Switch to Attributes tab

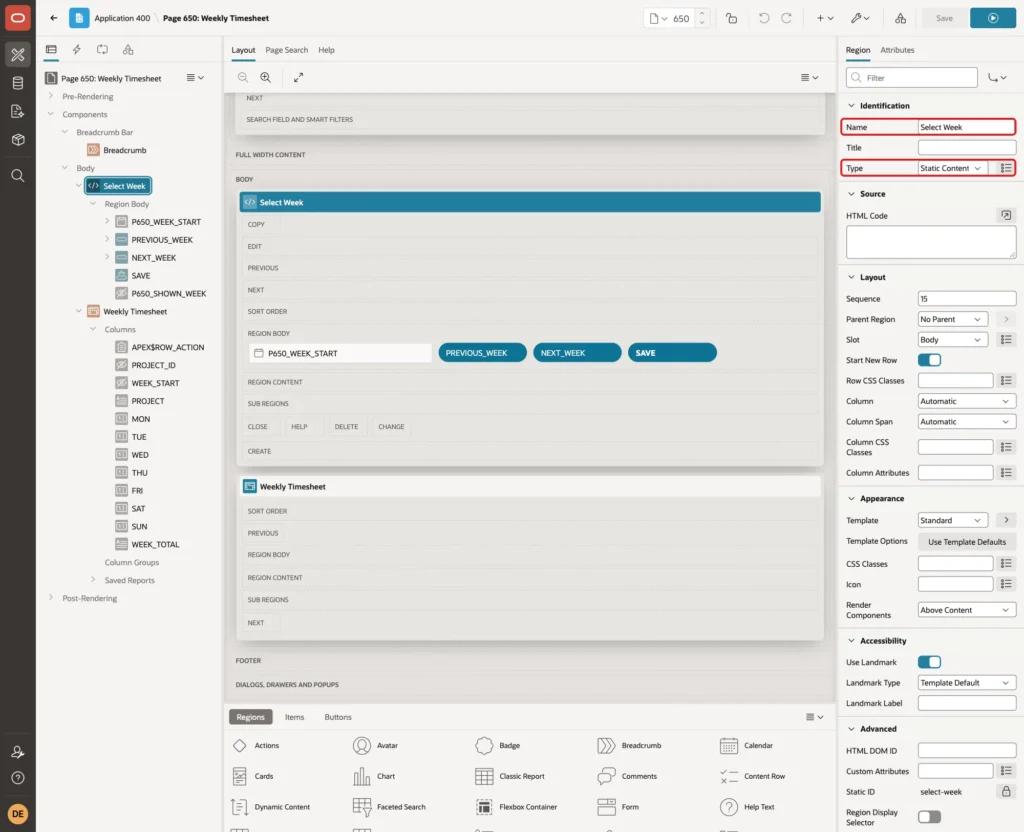897,50
